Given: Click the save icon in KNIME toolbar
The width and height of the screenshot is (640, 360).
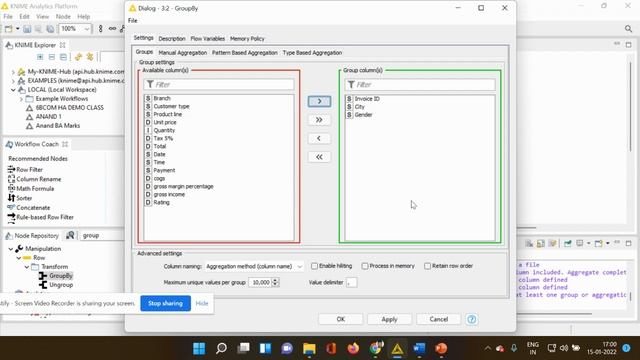Looking at the screenshot, I should tap(27, 29).
